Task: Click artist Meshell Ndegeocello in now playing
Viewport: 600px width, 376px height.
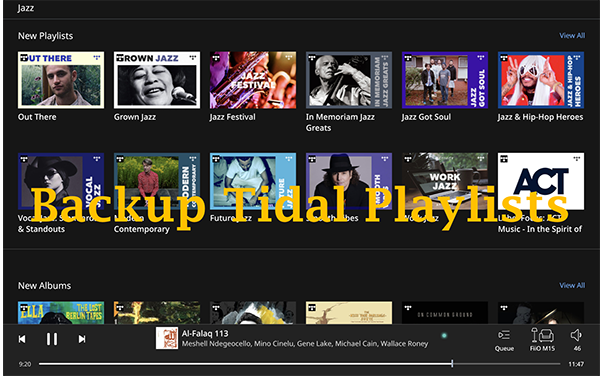Action: [x=217, y=344]
